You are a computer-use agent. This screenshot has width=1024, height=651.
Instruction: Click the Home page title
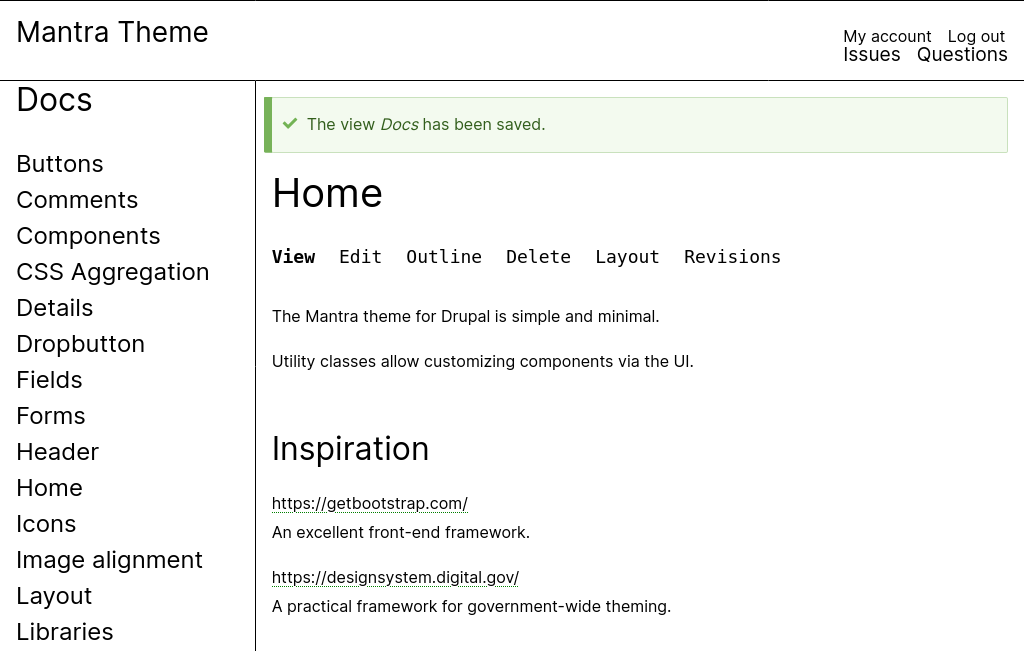(x=327, y=193)
